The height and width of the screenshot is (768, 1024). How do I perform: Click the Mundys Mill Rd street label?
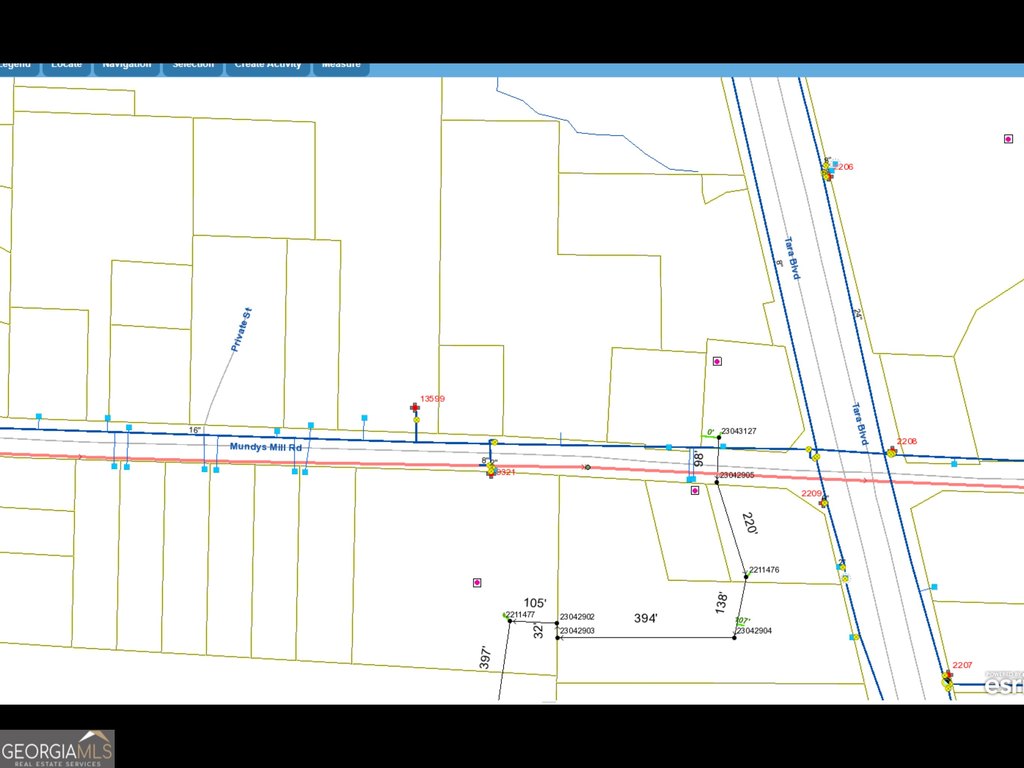coord(266,447)
